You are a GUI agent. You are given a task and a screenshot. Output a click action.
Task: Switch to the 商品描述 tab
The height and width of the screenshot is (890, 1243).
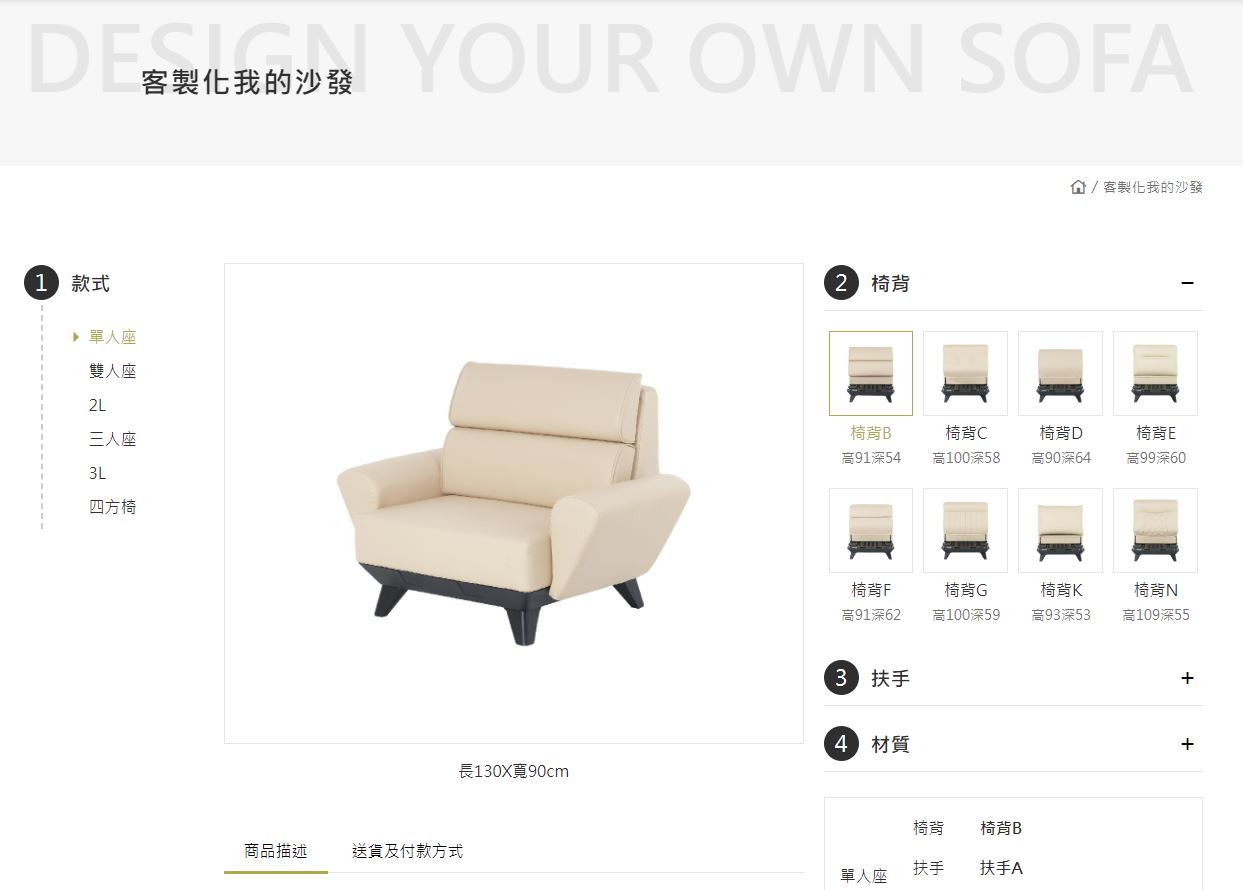click(276, 851)
